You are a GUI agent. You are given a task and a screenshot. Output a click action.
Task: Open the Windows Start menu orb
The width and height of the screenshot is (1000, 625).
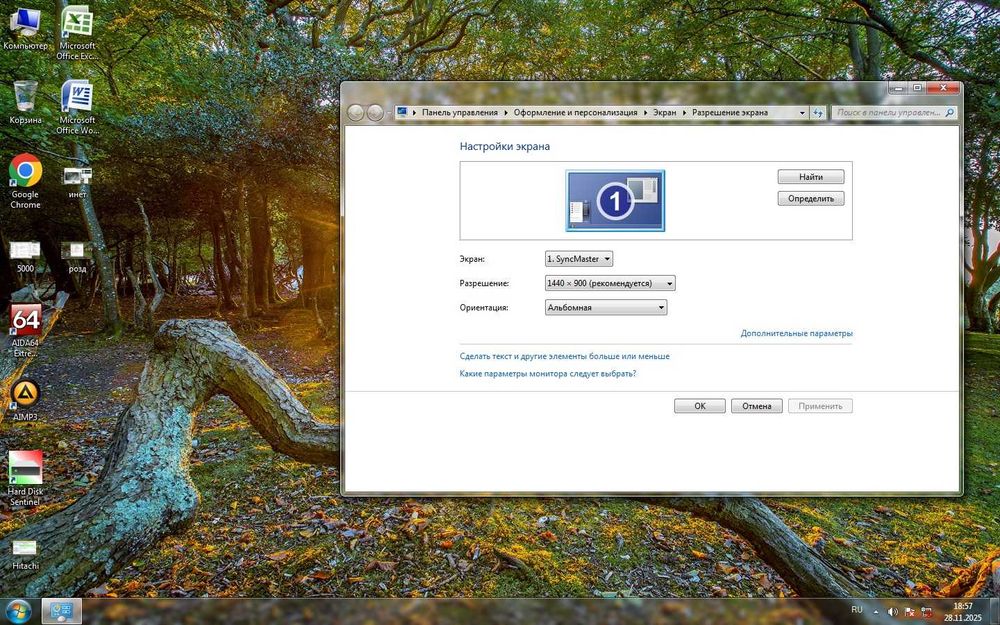coord(18,612)
